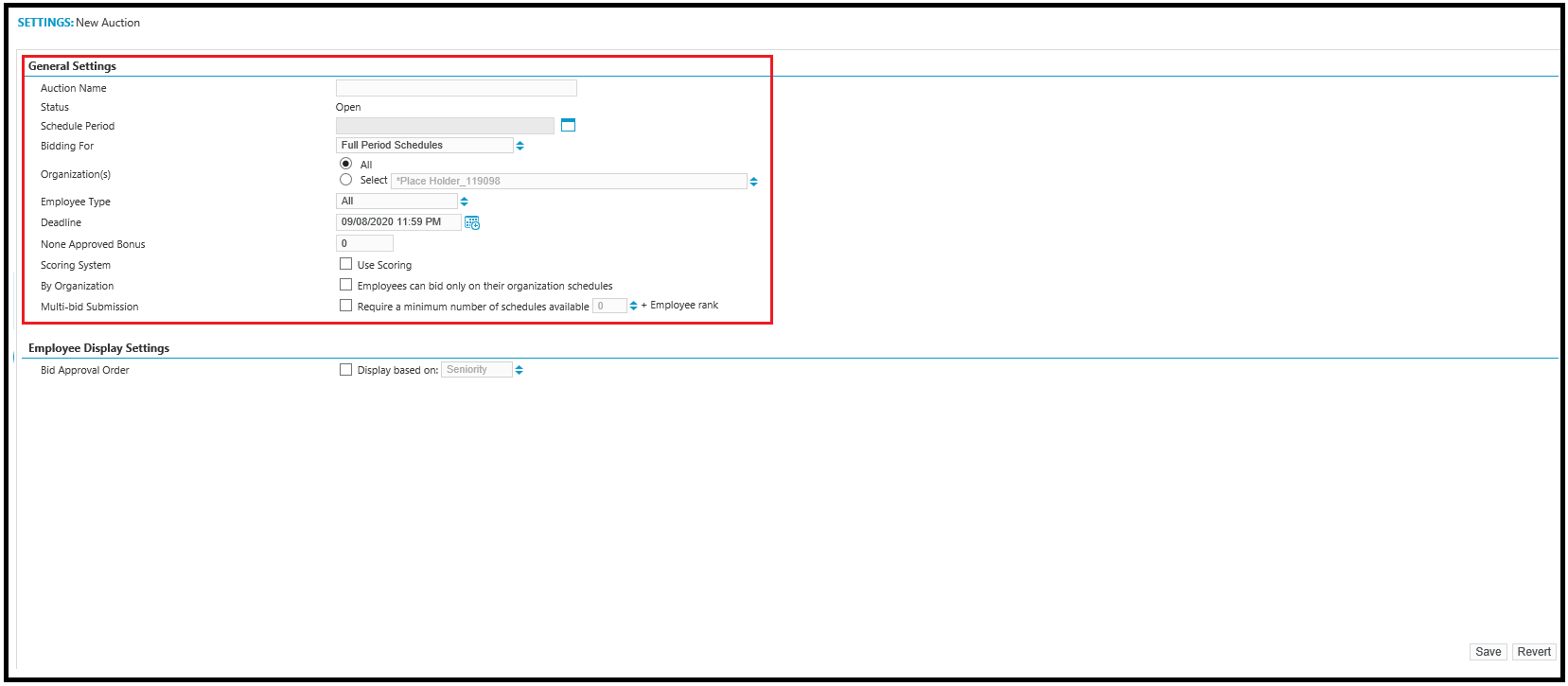Click the Revert button
Screen dimensions: 1568x686
1534,652
